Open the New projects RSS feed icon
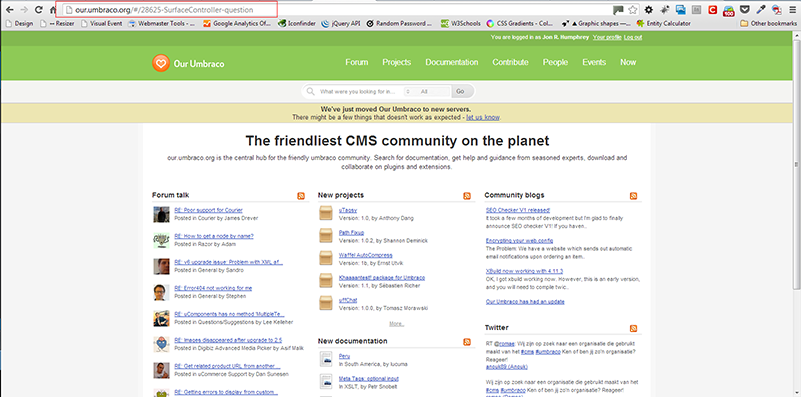Viewport: 801px width, 397px height. [467, 196]
